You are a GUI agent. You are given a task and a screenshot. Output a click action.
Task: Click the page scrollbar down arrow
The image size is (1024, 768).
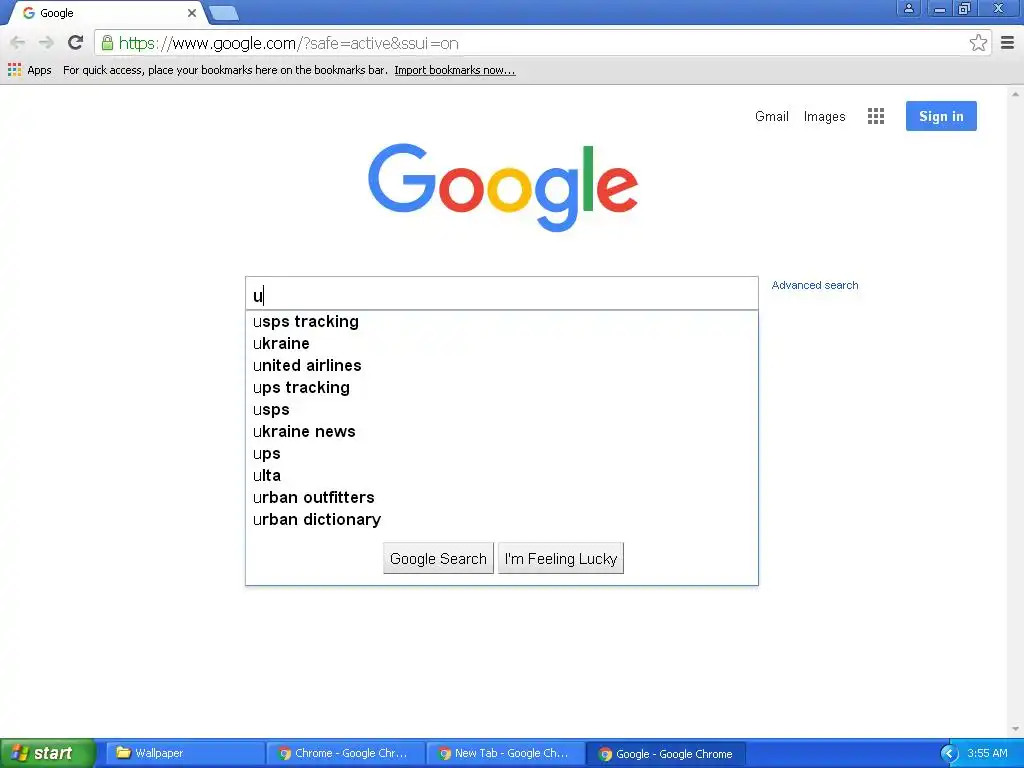click(x=1016, y=729)
